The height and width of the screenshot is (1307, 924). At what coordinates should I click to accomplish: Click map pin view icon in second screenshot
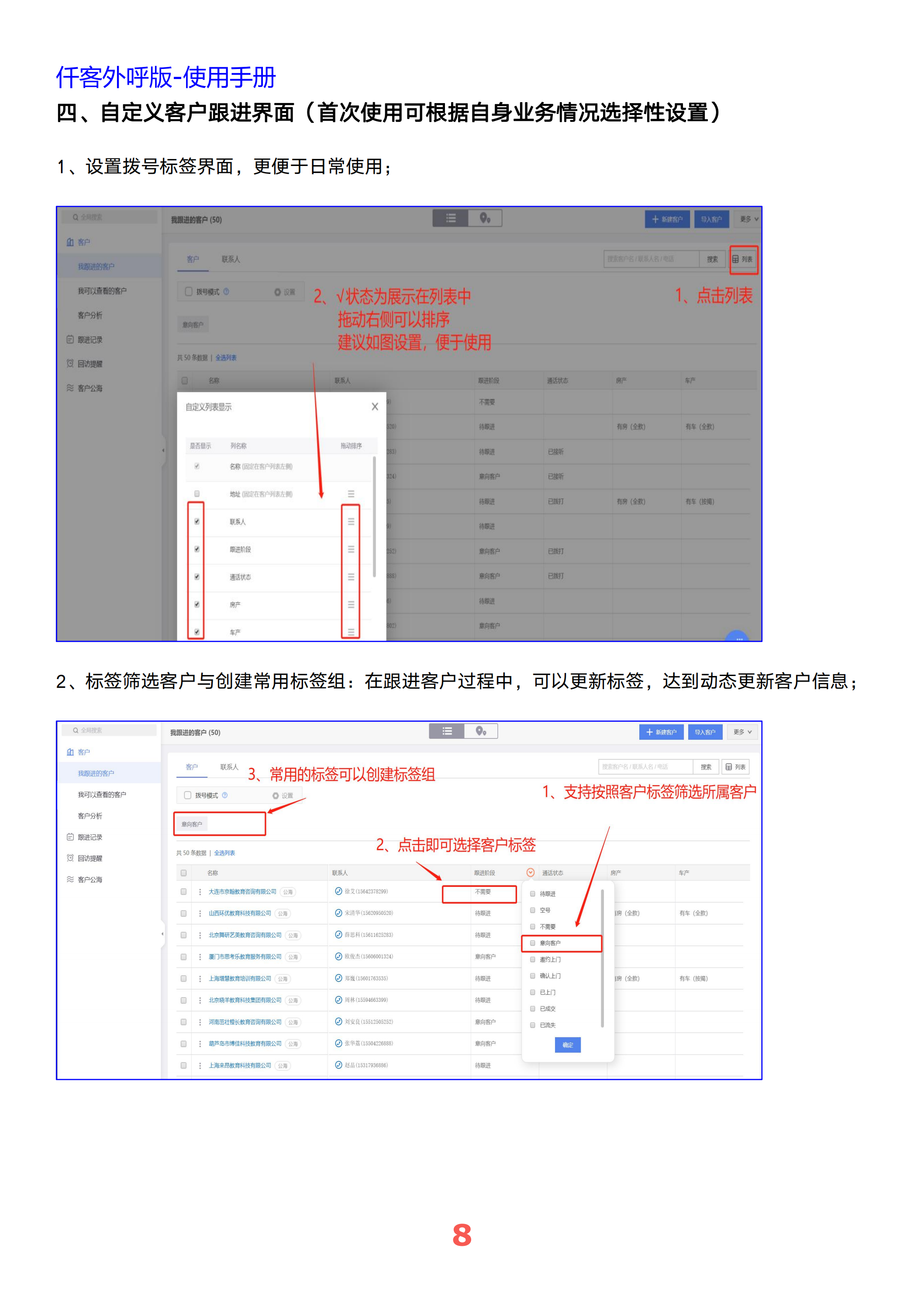coord(481,731)
